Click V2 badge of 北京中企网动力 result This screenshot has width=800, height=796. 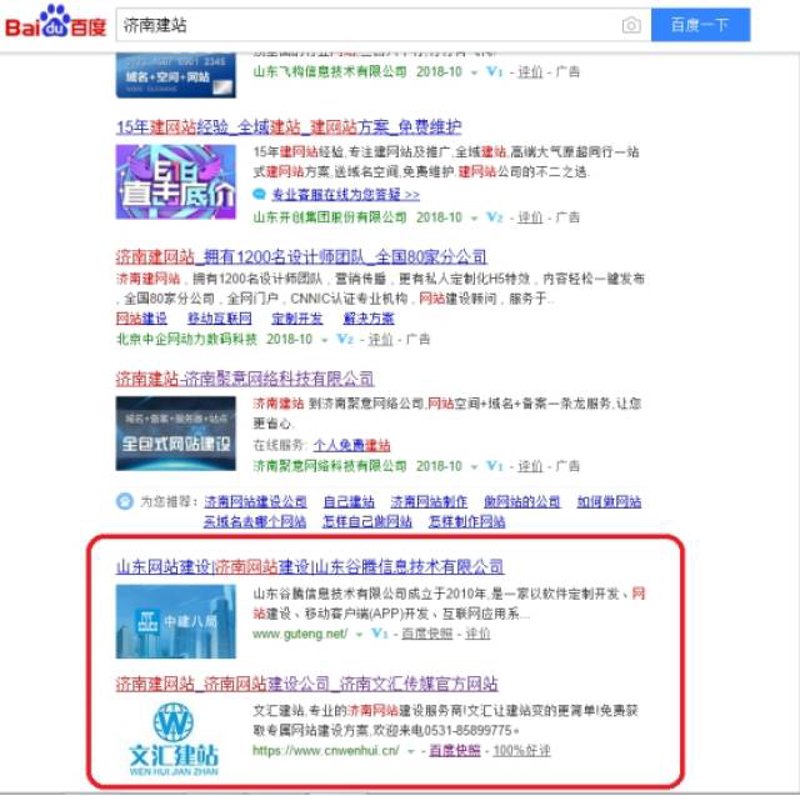pyautogui.click(x=344, y=339)
